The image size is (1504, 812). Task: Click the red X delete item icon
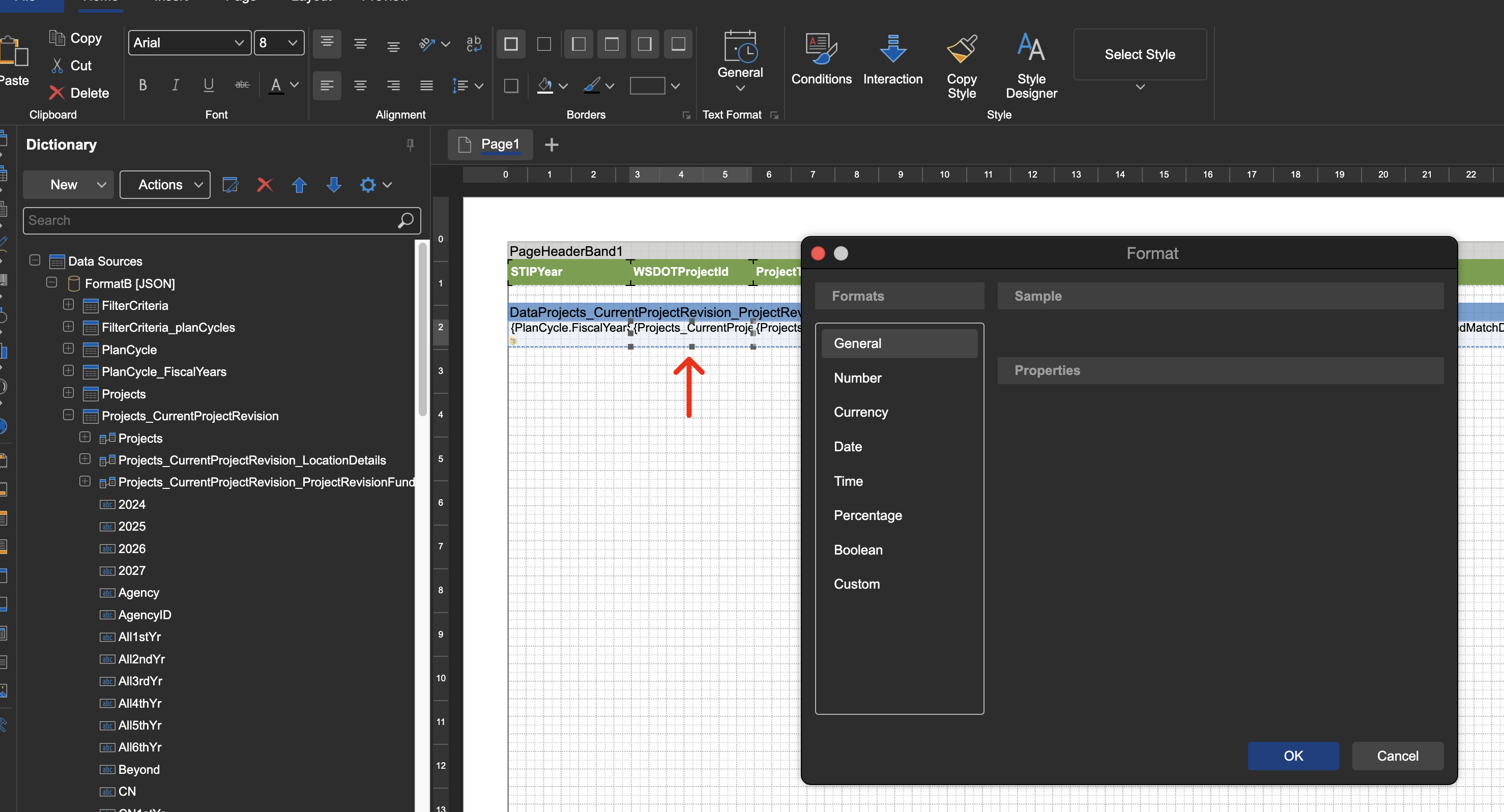[x=265, y=185]
